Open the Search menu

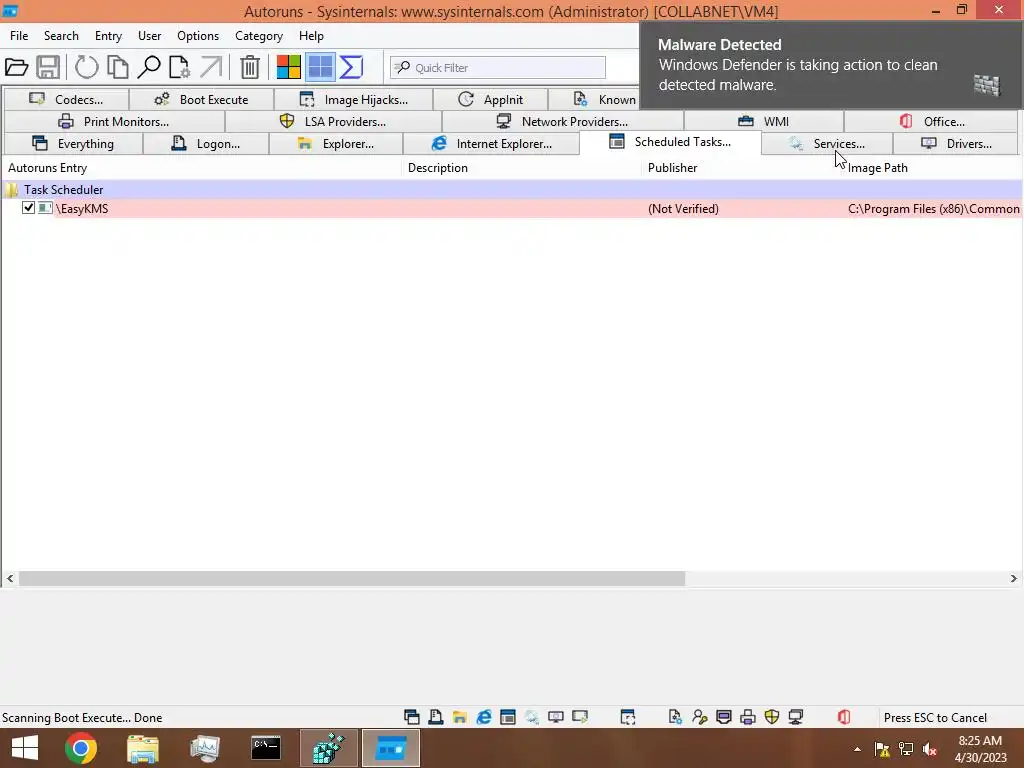pyautogui.click(x=61, y=36)
